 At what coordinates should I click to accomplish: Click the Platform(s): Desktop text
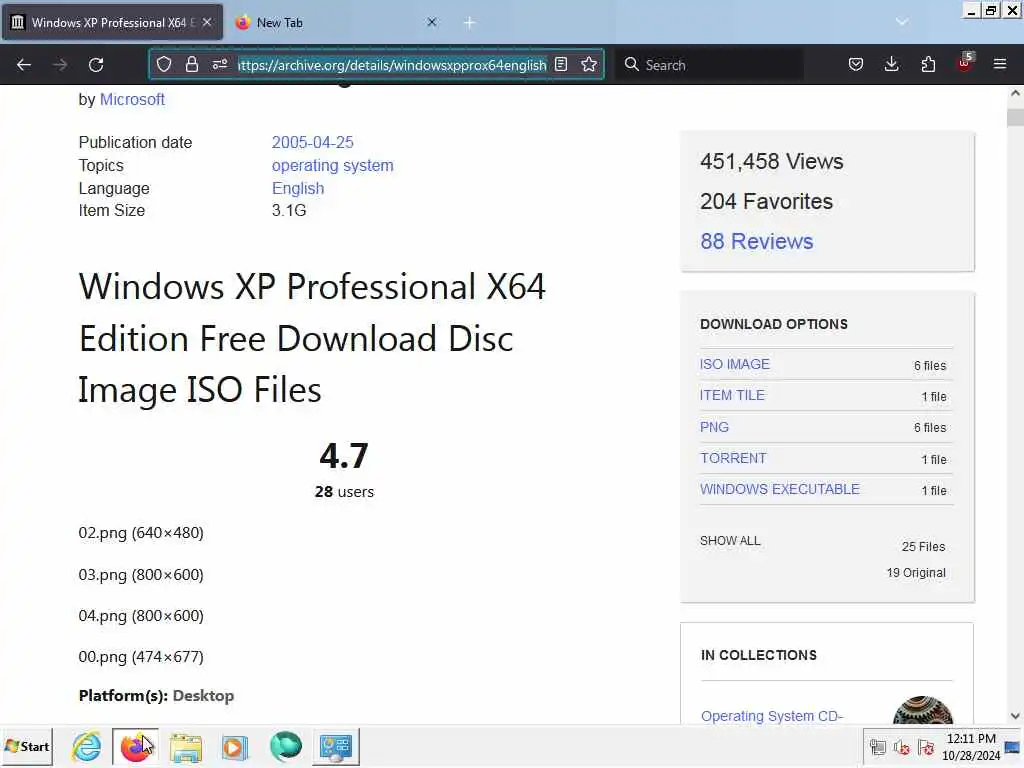point(156,696)
